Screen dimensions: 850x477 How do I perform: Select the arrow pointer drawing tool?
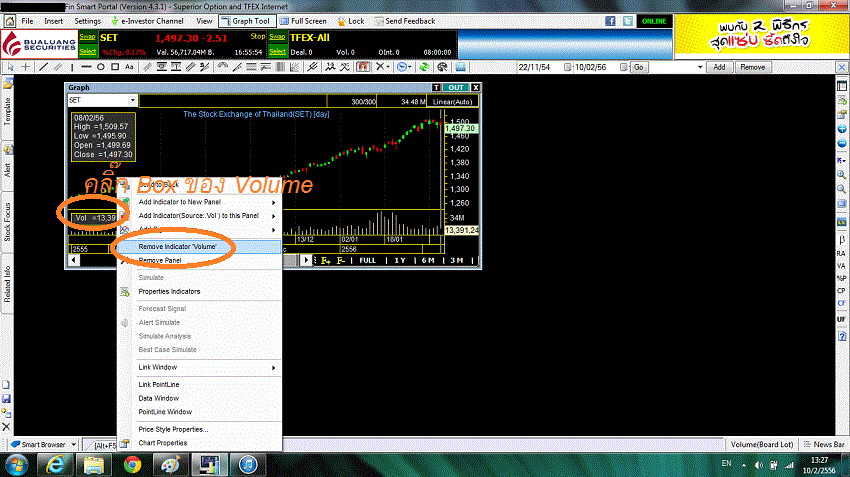pyautogui.click(x=10, y=67)
